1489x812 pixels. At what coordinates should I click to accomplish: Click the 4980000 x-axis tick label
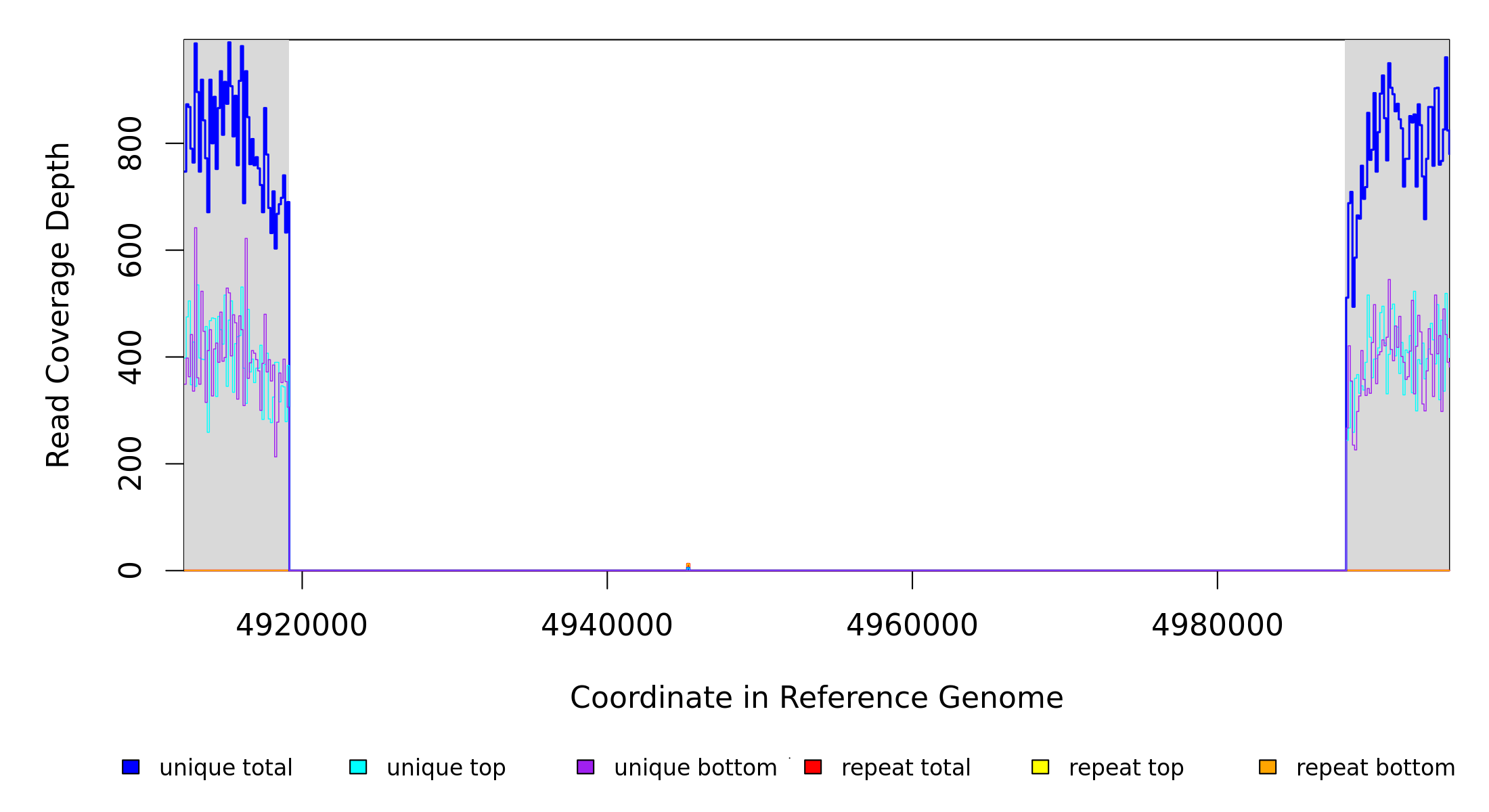coord(1217,625)
